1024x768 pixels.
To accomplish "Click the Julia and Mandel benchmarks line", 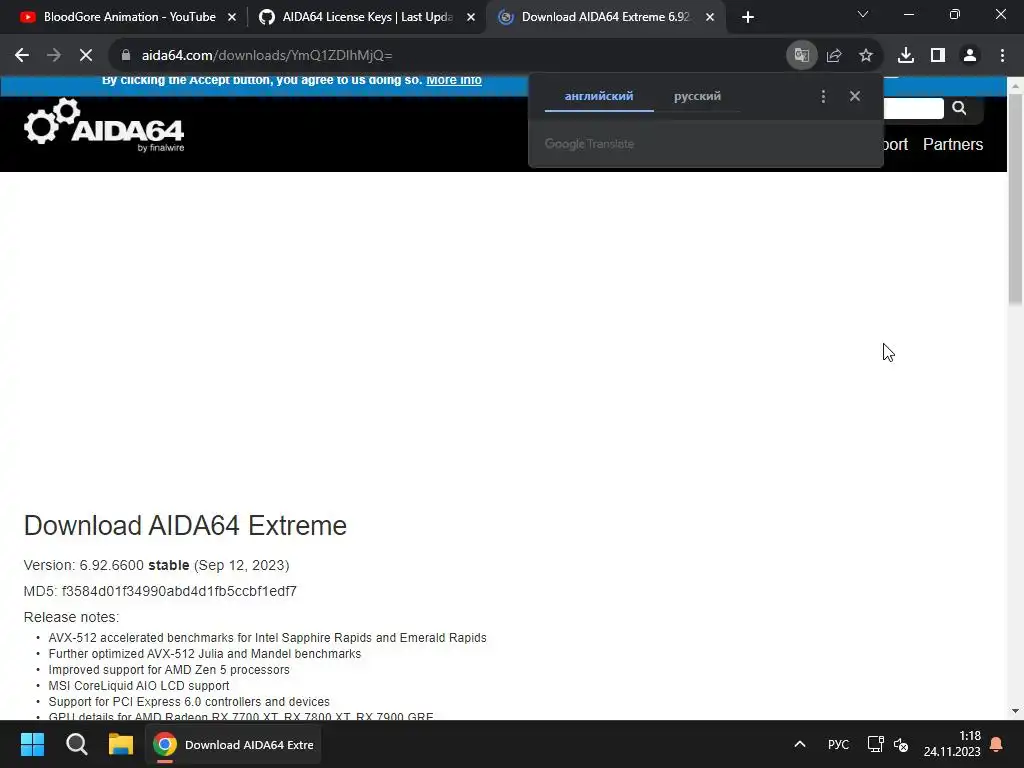I will click(x=205, y=654).
